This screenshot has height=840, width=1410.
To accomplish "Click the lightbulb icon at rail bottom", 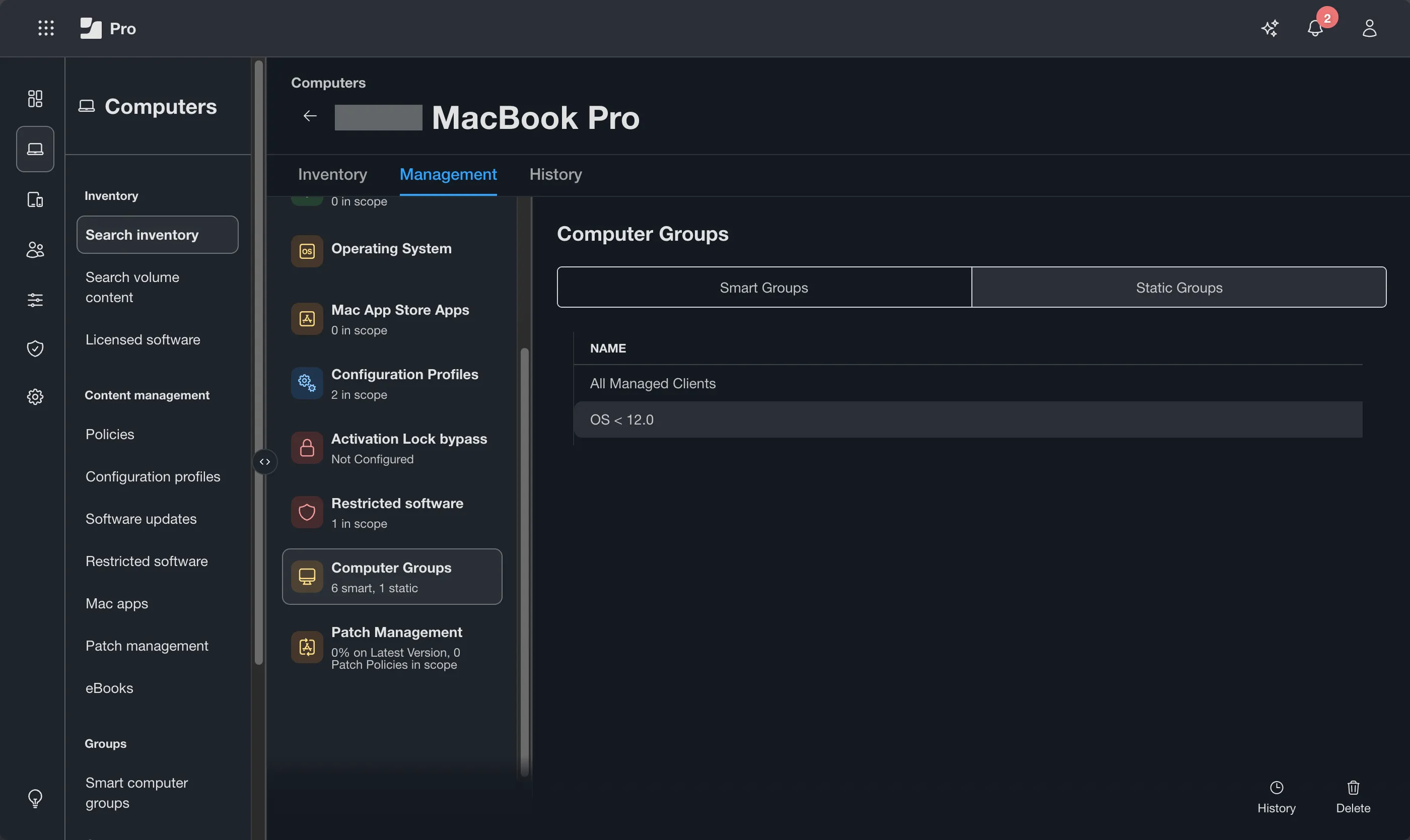I will (x=35, y=799).
